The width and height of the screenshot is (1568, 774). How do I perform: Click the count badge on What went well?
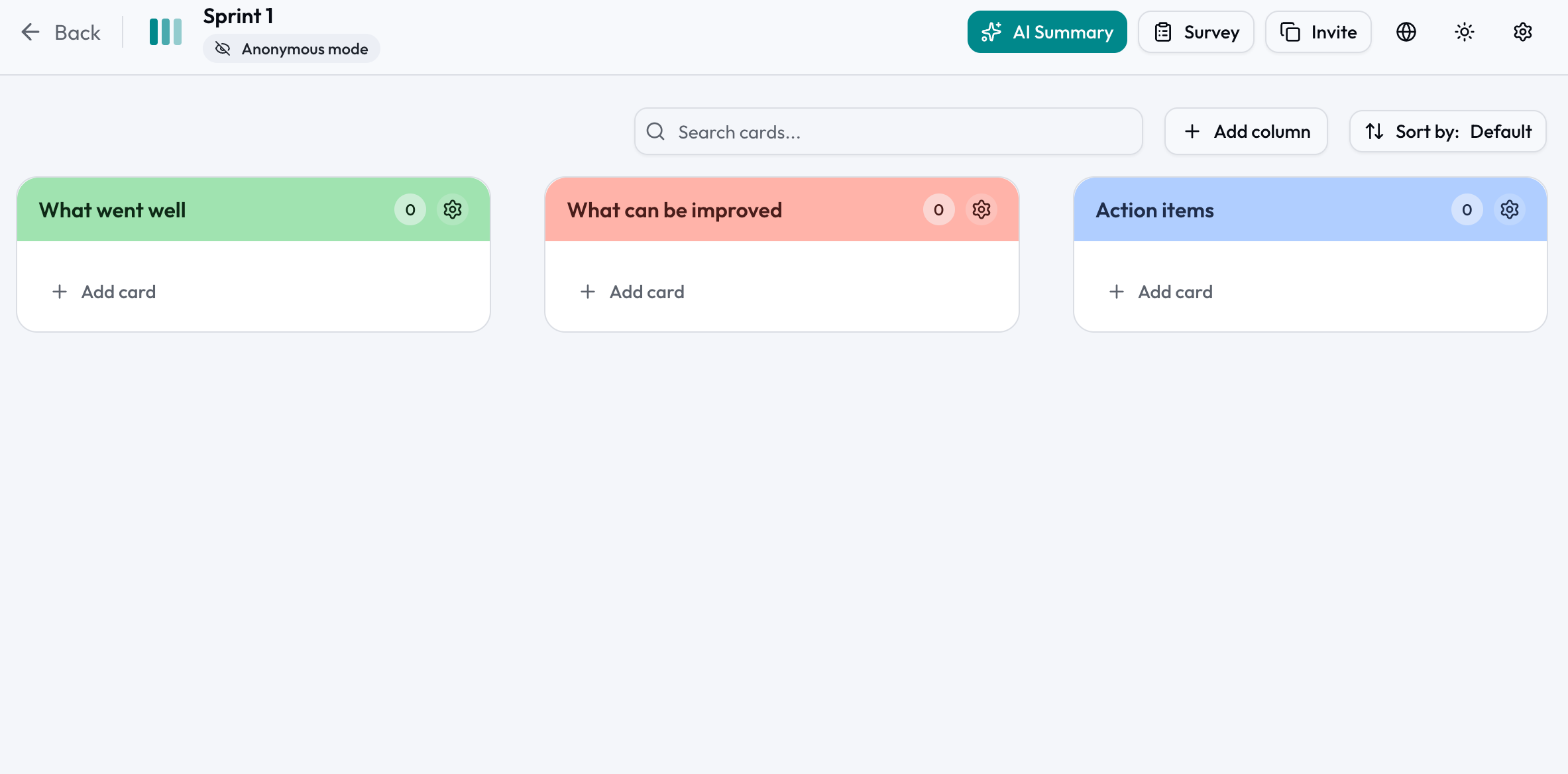410,209
